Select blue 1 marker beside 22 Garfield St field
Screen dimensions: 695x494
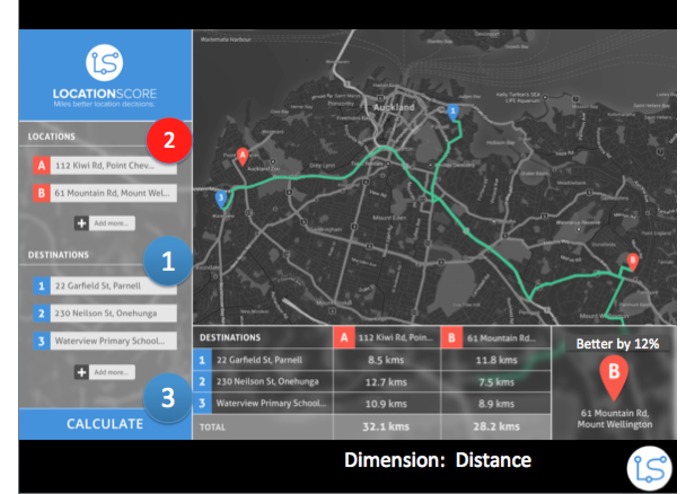tap(41, 286)
